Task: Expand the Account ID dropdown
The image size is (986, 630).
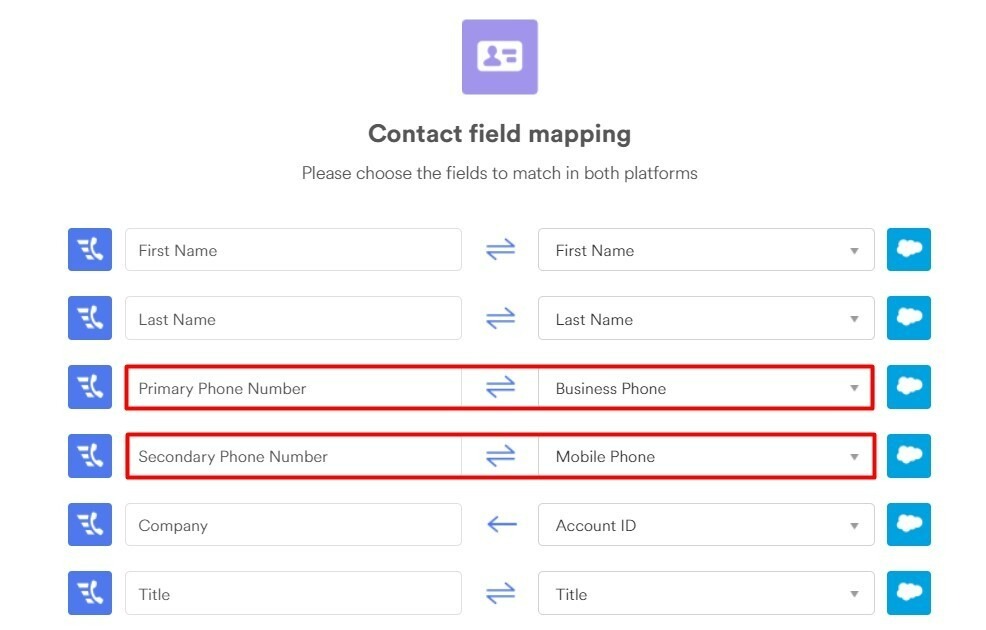Action: [706, 524]
